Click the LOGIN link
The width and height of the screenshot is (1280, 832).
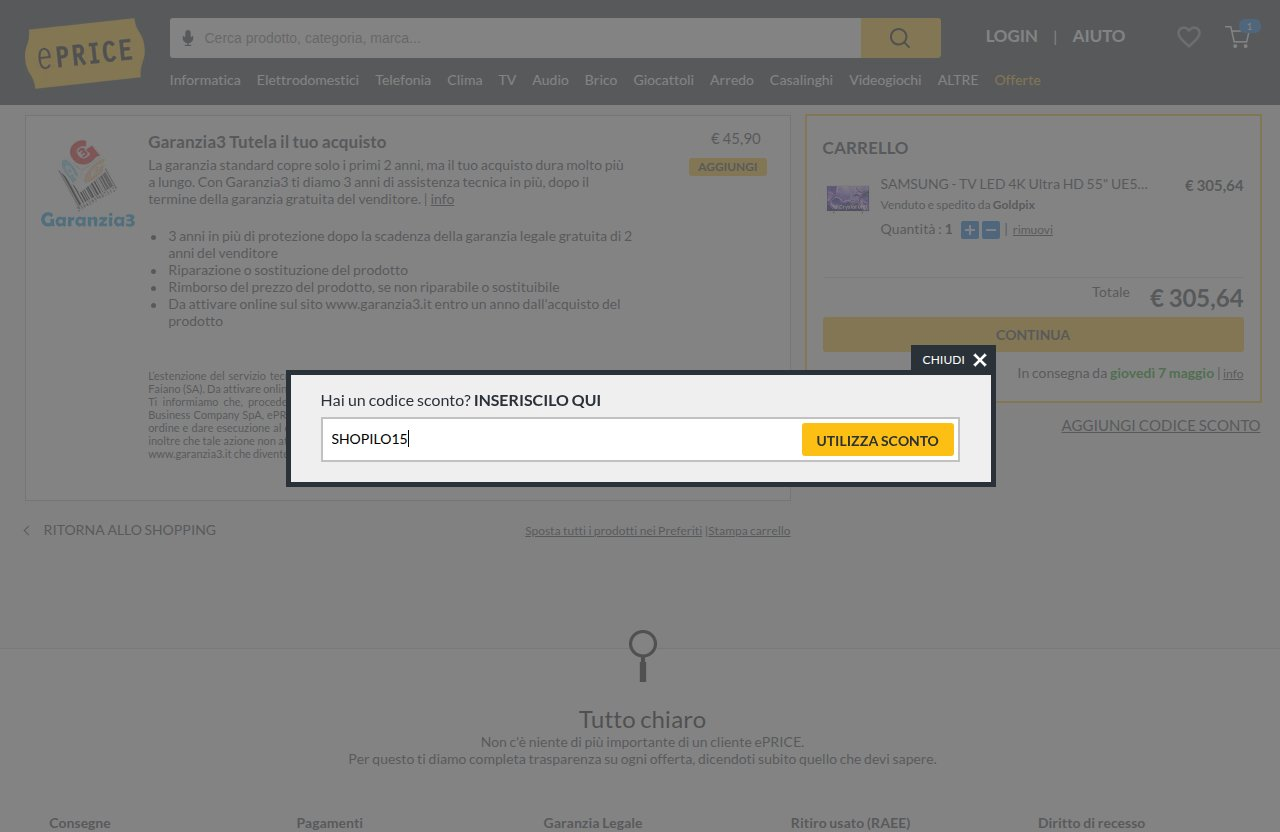[x=1011, y=36]
